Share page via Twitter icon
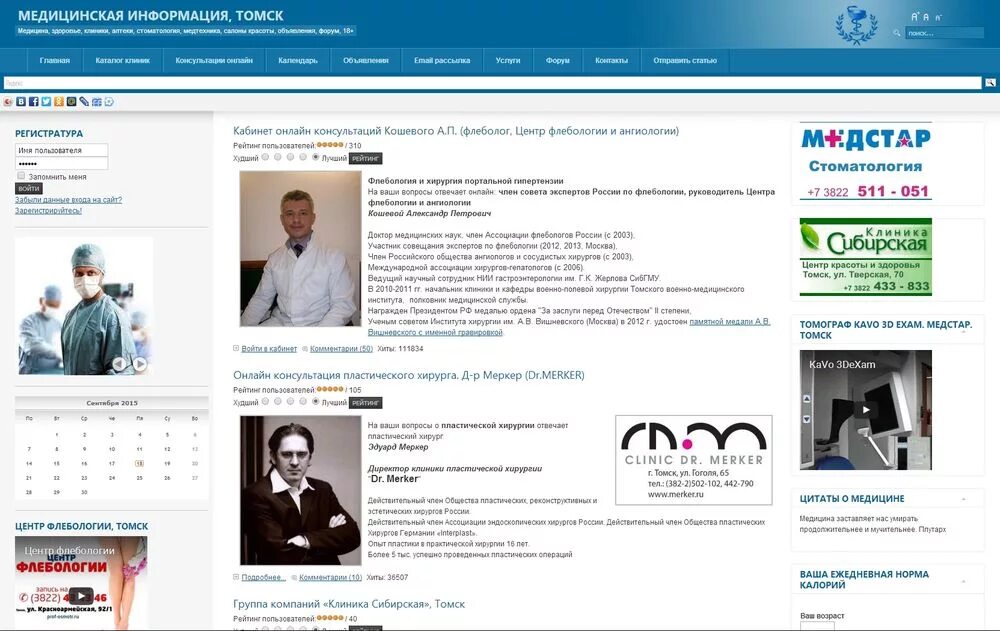The image size is (1000, 631). 47,101
